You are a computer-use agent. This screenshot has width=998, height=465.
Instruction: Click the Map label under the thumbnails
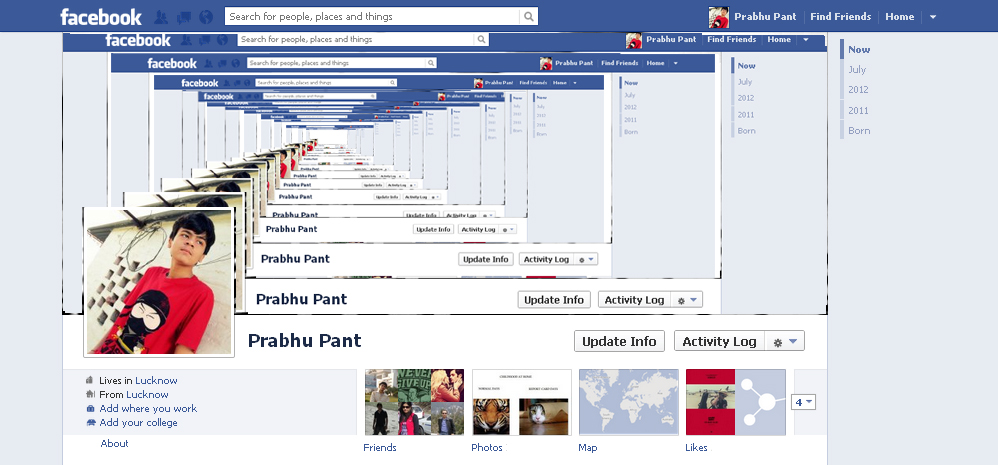tap(587, 448)
